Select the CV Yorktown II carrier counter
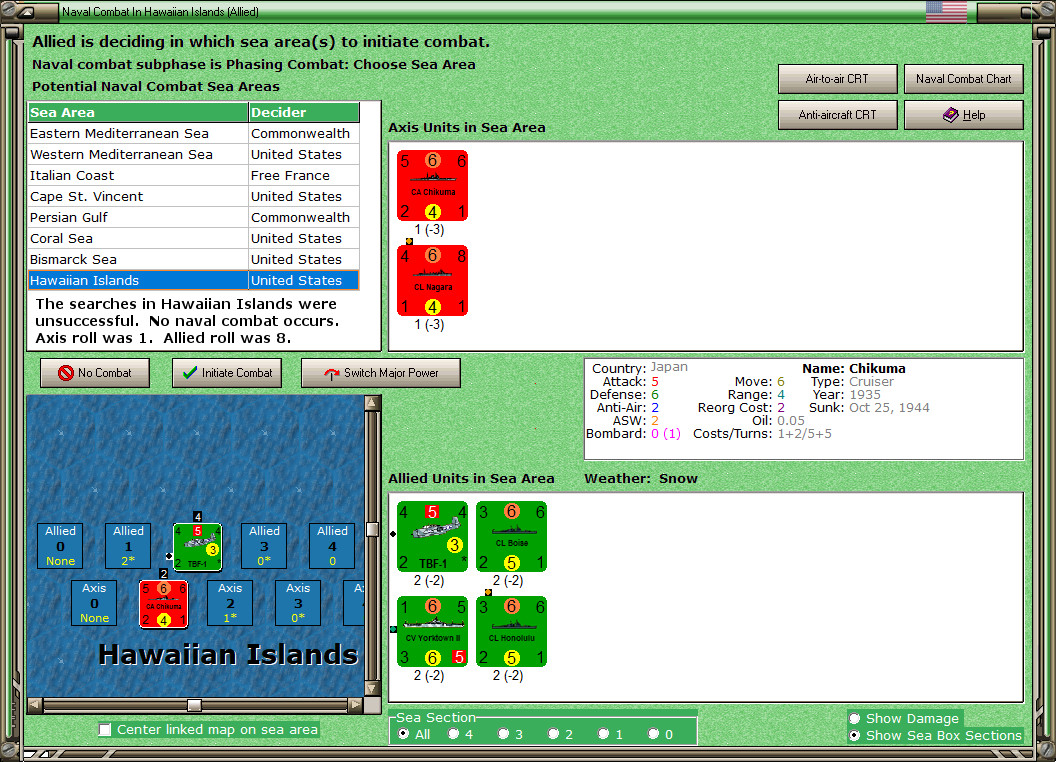The image size is (1056, 762). coord(432,631)
